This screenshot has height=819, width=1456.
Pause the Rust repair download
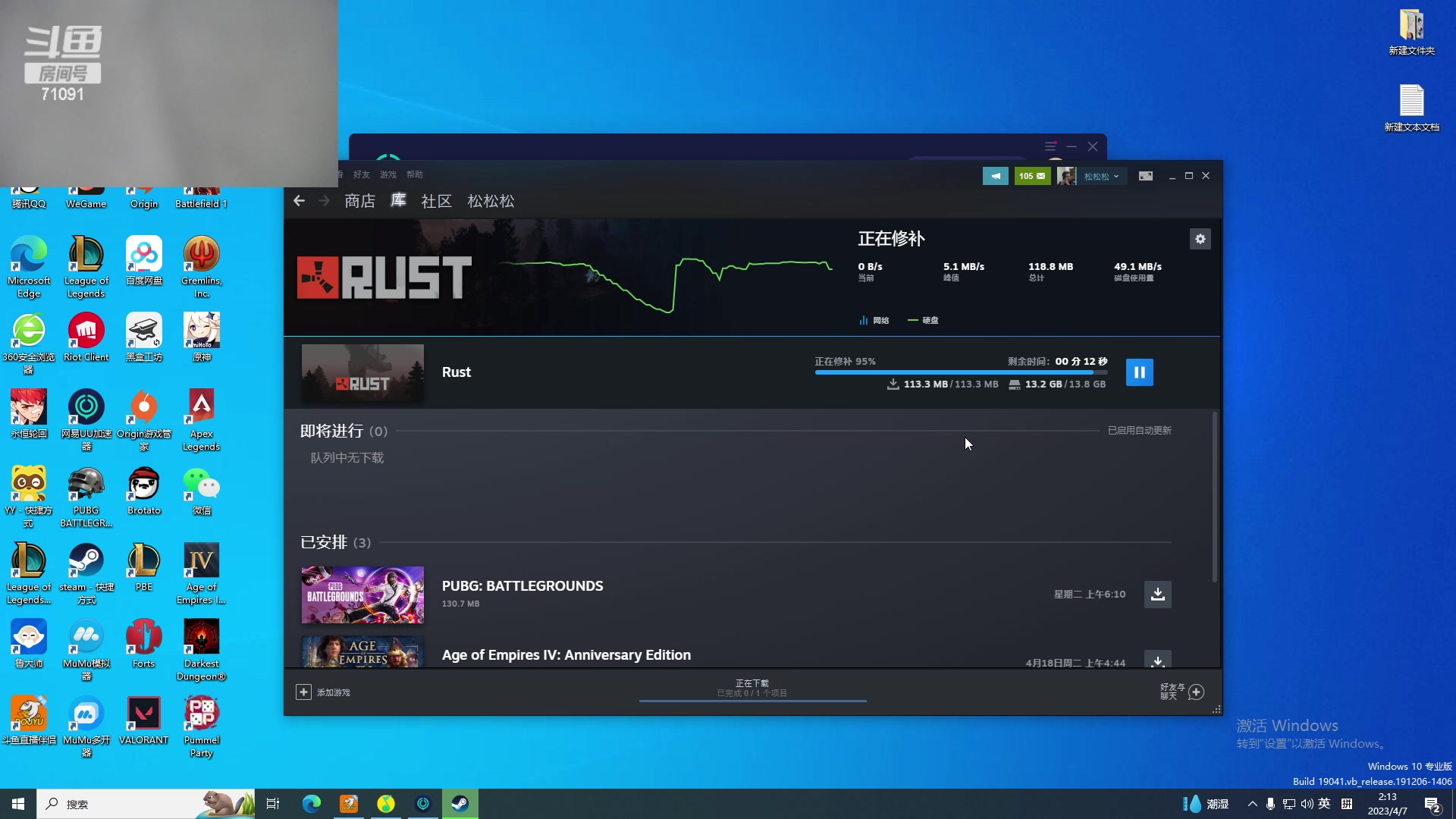point(1139,372)
